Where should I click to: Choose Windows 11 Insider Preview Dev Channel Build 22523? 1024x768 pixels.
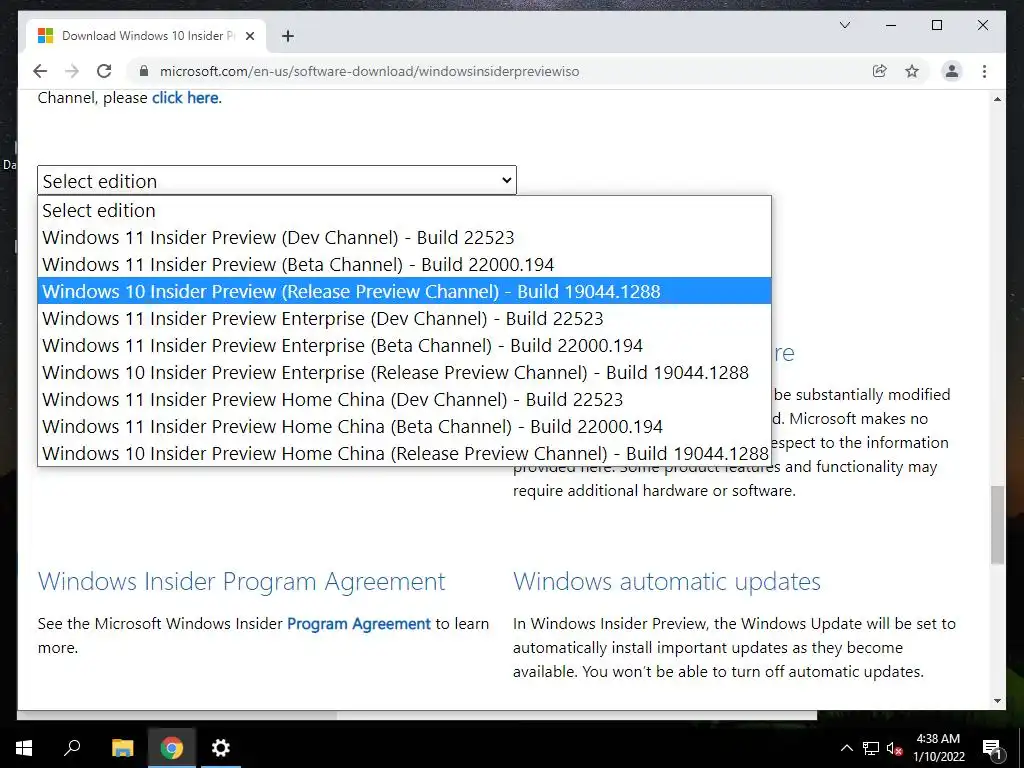(404, 237)
